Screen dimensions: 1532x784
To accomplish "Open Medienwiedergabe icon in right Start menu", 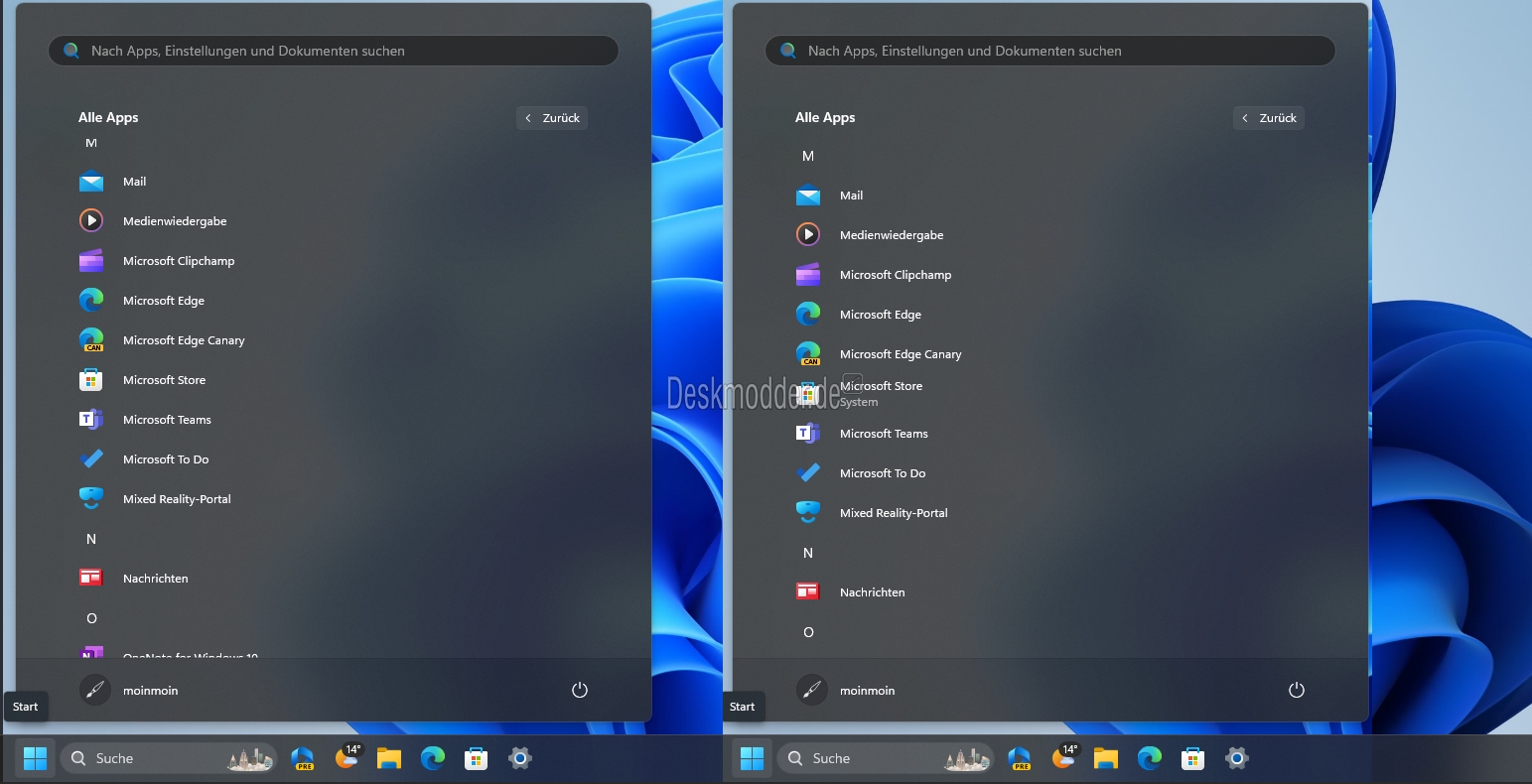I will (808, 235).
